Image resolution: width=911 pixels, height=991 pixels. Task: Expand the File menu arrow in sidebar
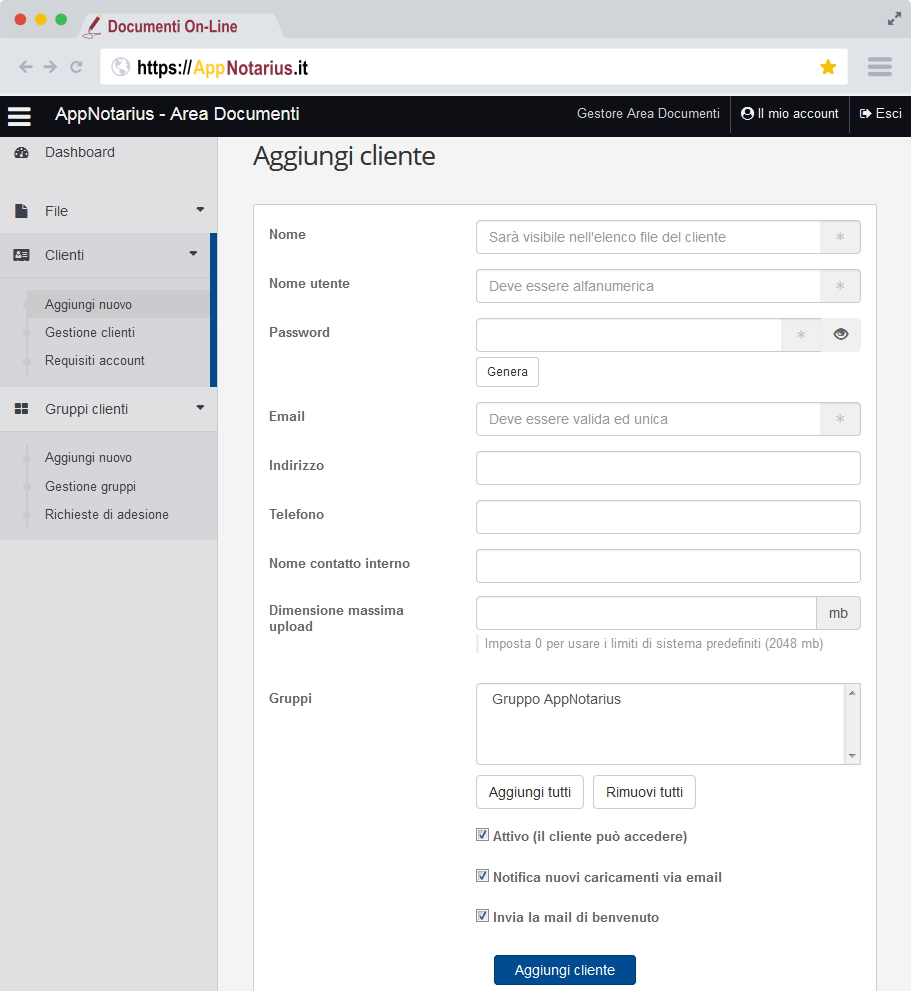pos(200,210)
